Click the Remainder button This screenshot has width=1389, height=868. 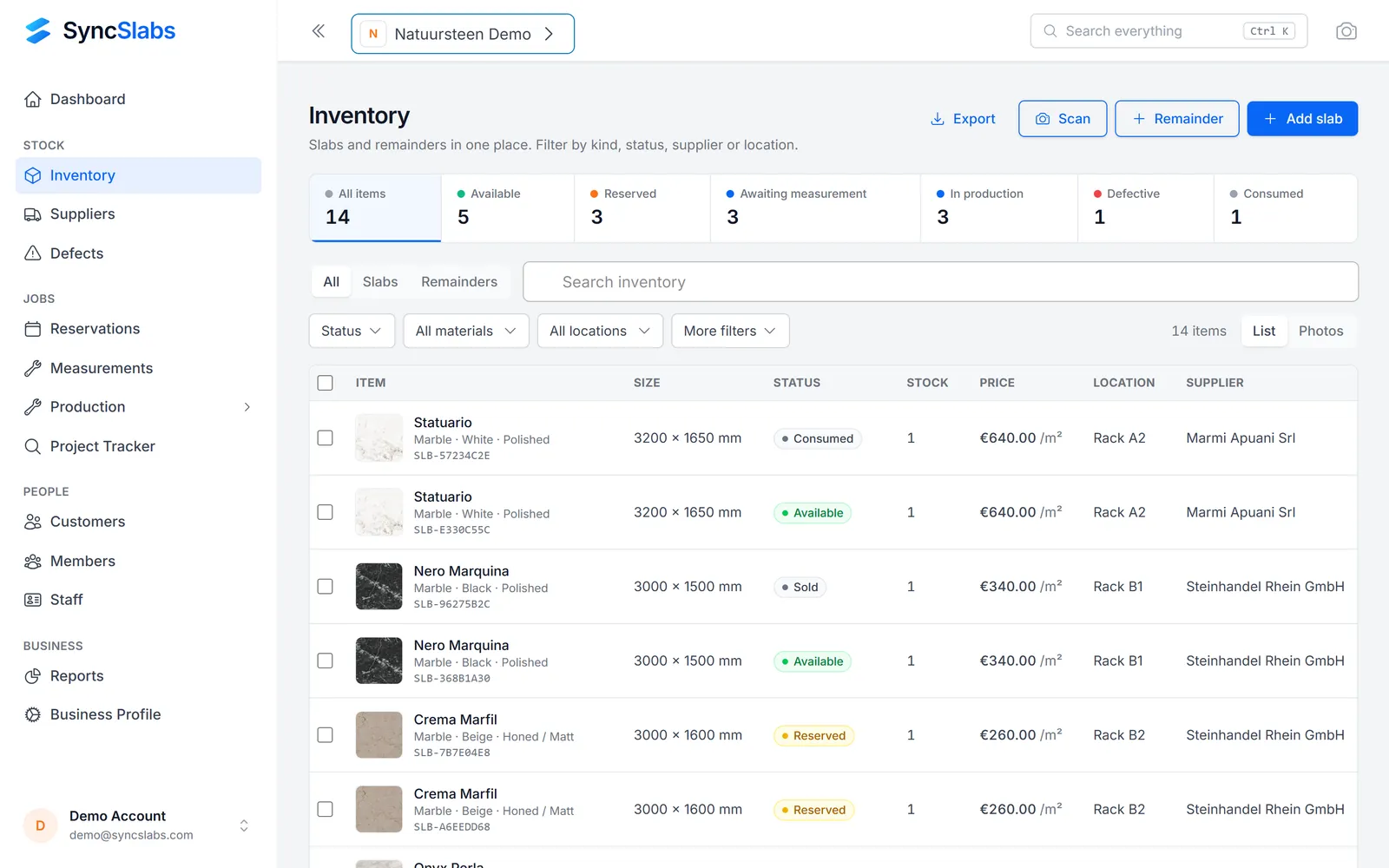click(1177, 119)
